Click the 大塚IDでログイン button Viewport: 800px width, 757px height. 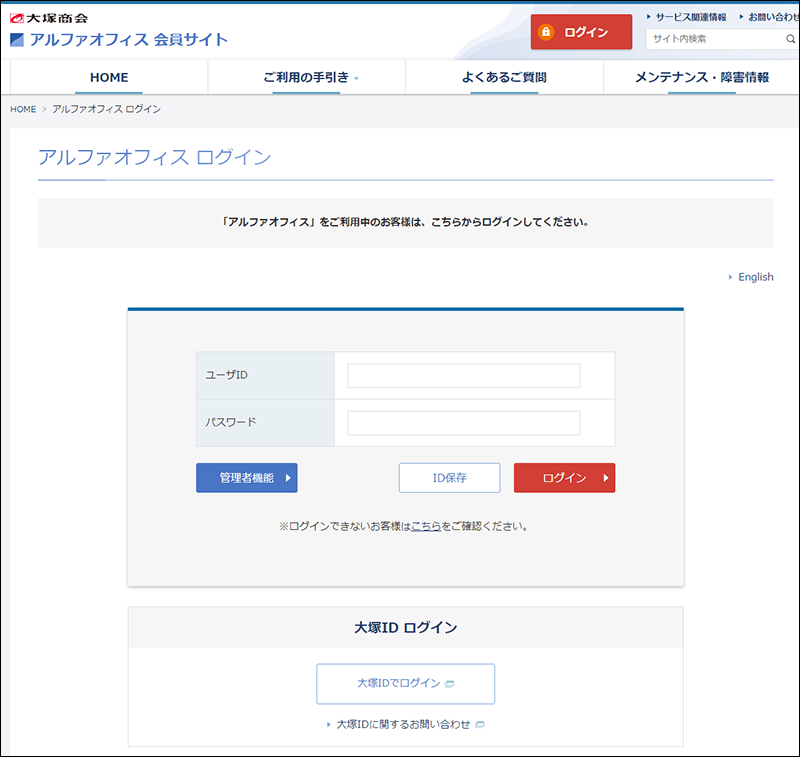coord(405,683)
